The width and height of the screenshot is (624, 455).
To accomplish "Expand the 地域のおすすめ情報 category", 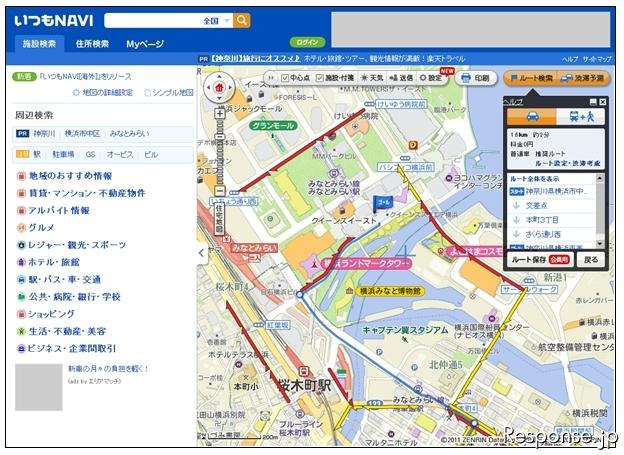I will pos(70,176).
